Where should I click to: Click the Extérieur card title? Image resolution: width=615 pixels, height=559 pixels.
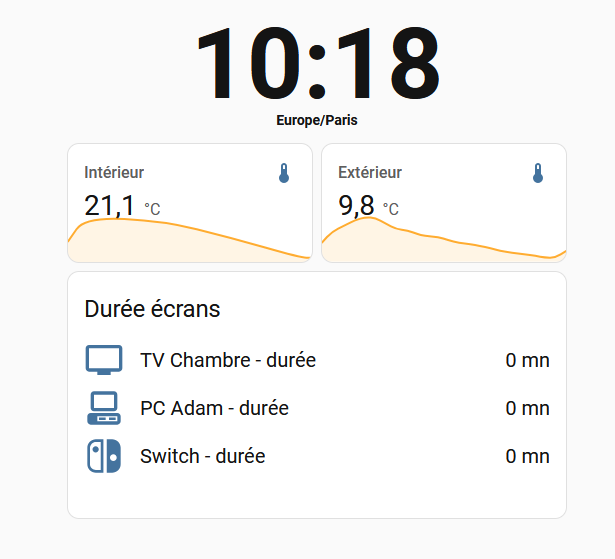[370, 172]
